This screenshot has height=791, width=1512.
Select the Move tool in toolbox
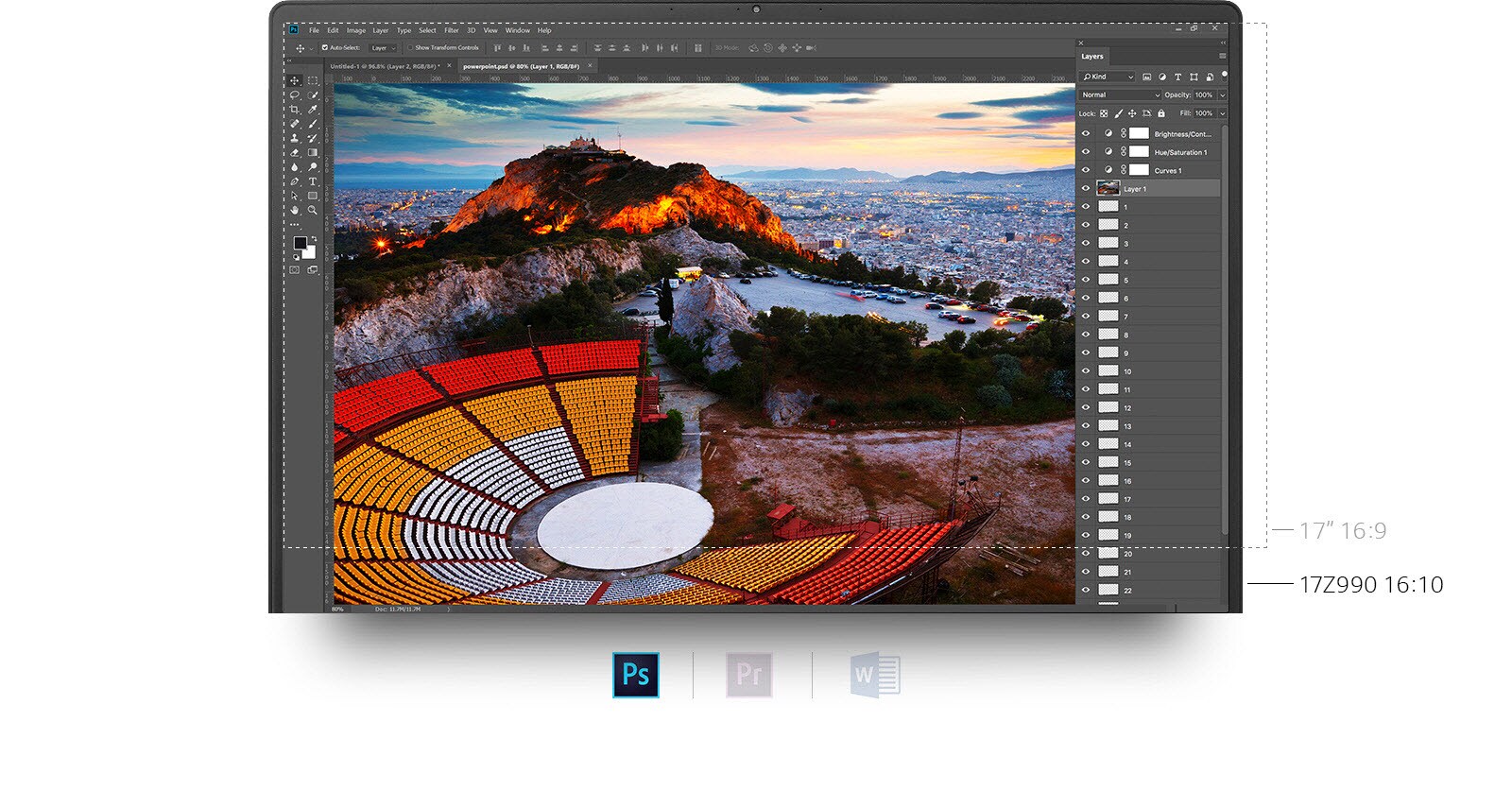294,80
